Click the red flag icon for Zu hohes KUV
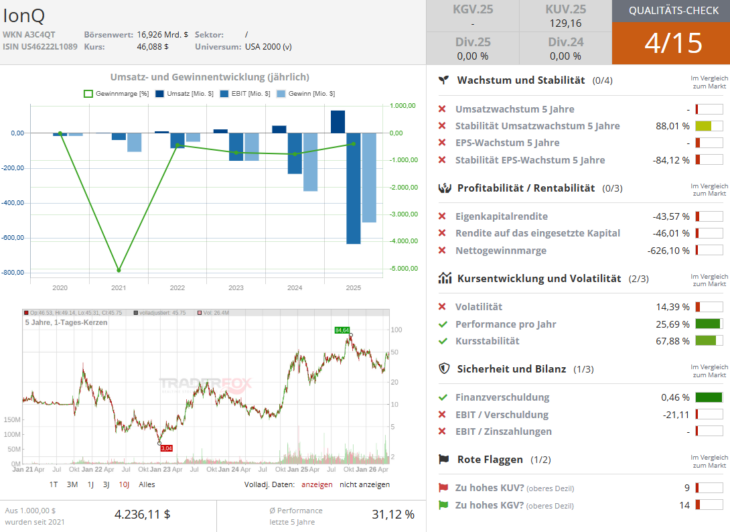This screenshot has width=730, height=532. [443, 488]
